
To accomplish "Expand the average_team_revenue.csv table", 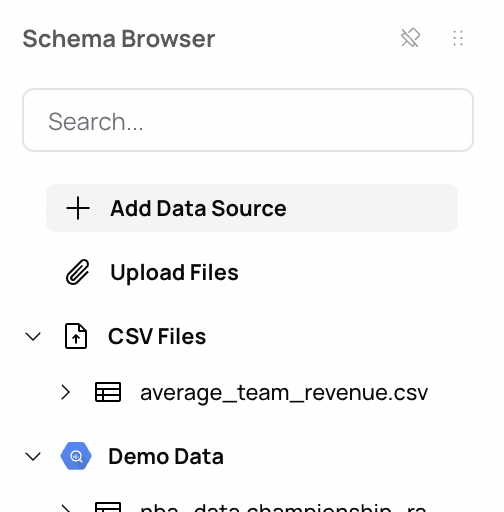I will point(66,392).
